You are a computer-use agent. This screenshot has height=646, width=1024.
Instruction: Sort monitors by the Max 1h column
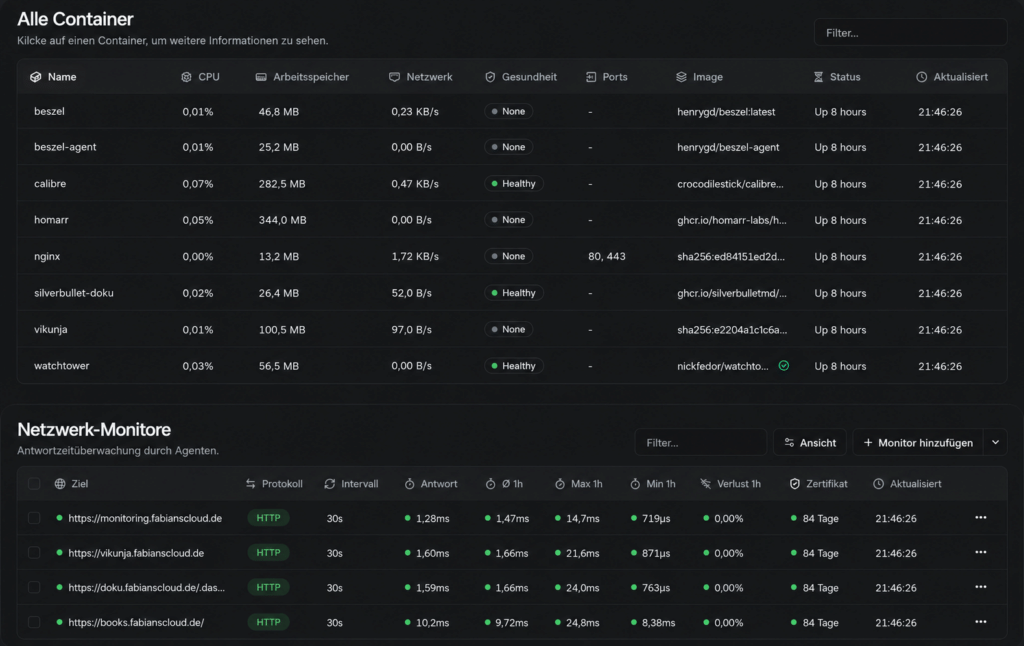(579, 484)
